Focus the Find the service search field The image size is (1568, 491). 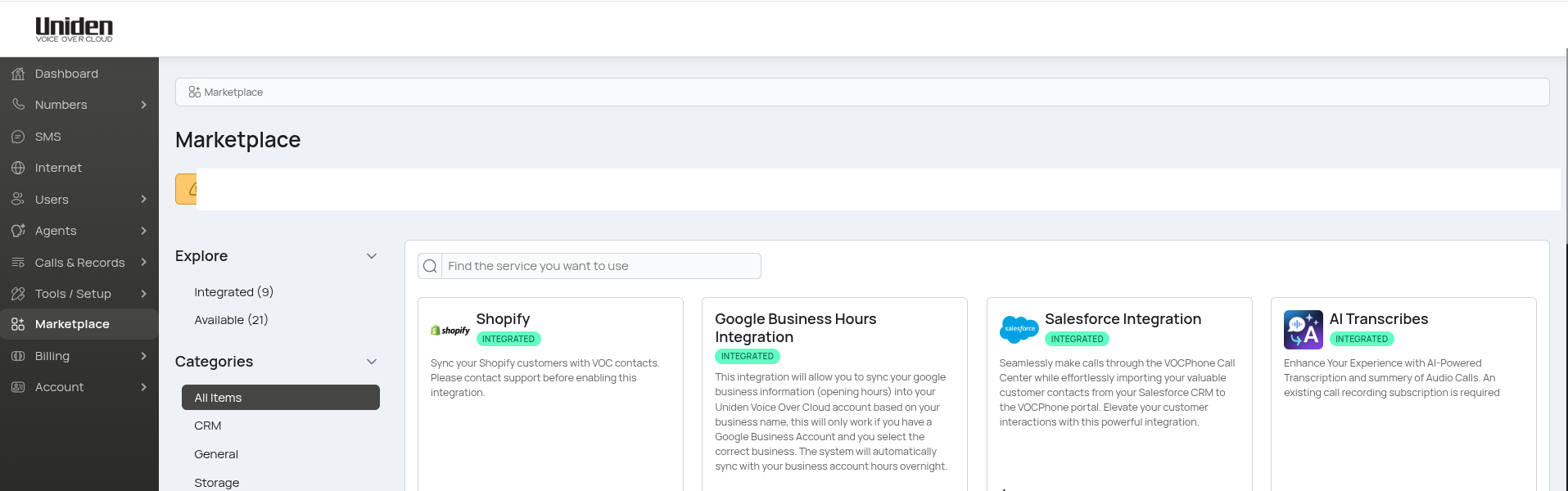coord(601,266)
